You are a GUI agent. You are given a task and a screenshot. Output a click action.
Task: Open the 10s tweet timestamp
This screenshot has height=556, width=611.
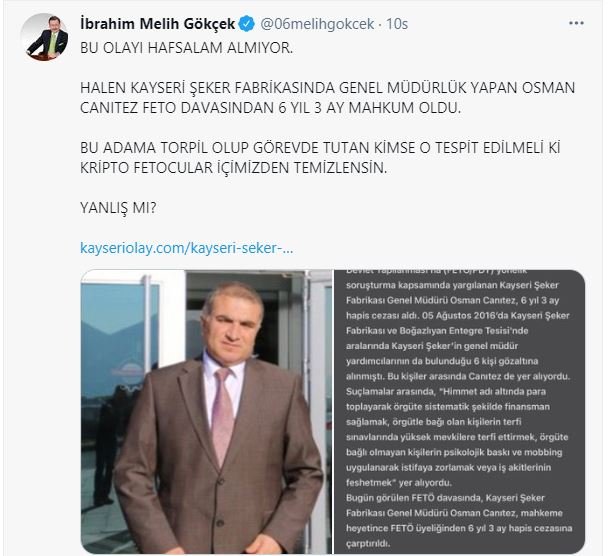(397, 24)
